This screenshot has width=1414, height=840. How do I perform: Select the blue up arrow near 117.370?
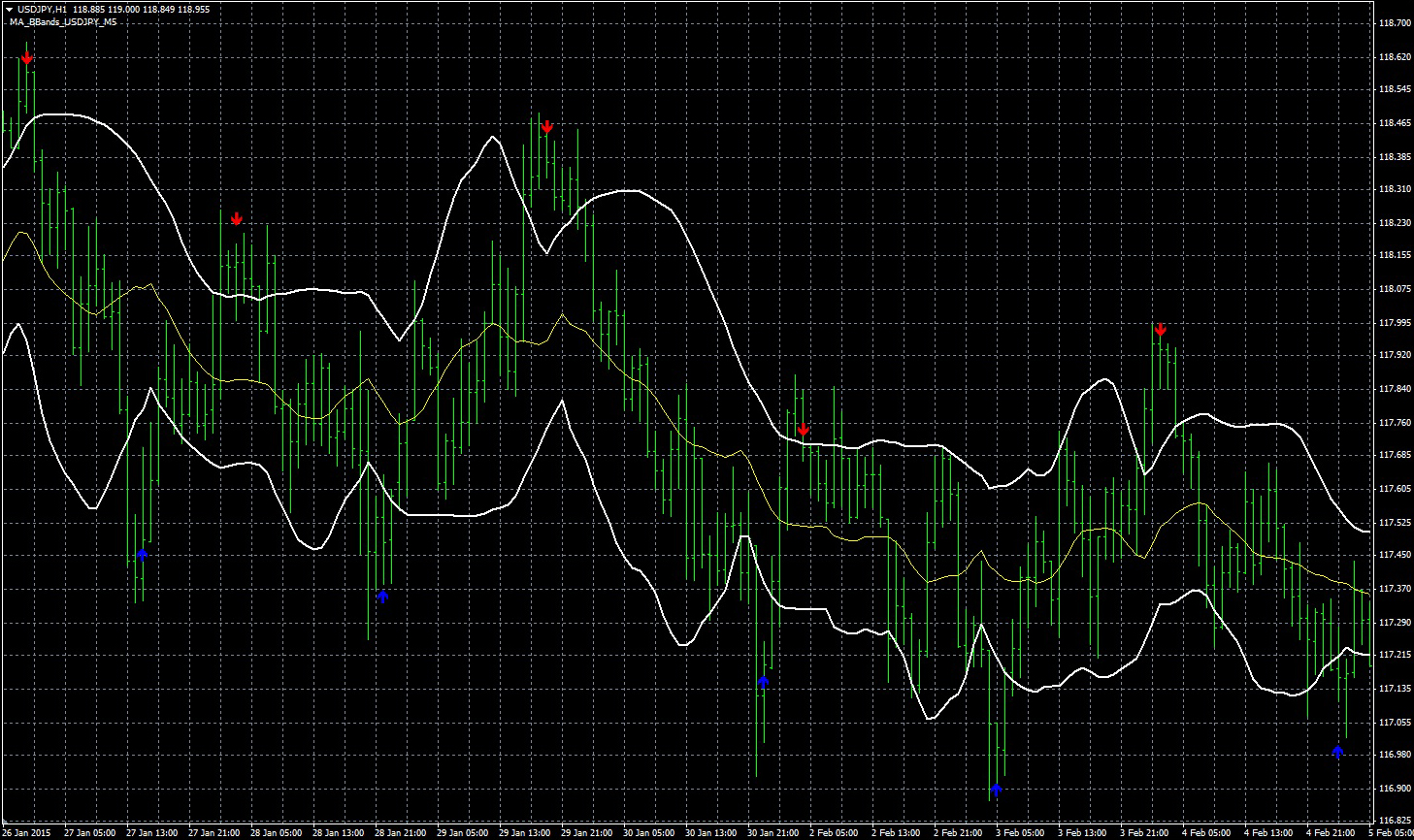[382, 596]
